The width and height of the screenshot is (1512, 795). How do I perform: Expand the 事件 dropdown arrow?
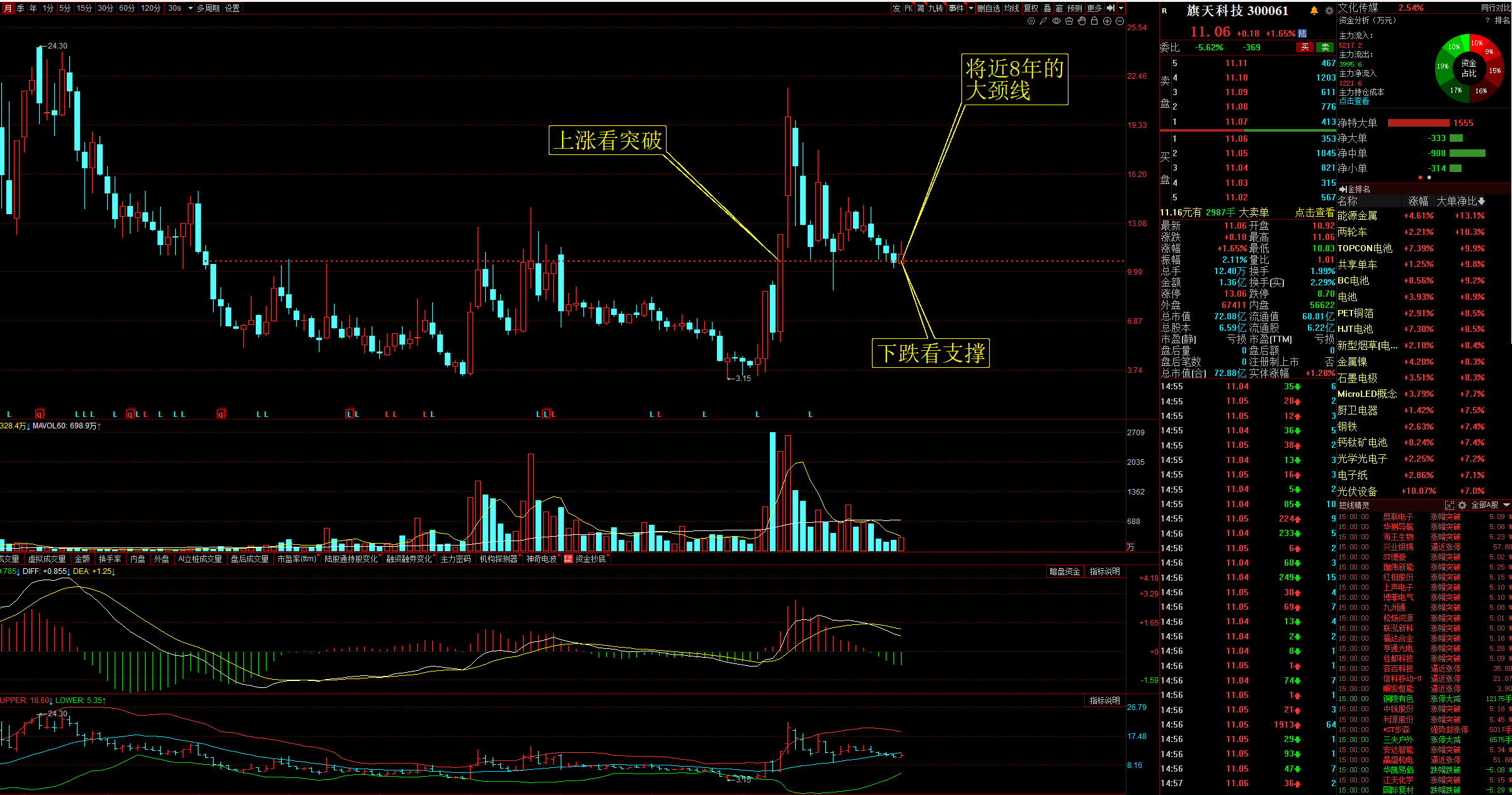971,8
